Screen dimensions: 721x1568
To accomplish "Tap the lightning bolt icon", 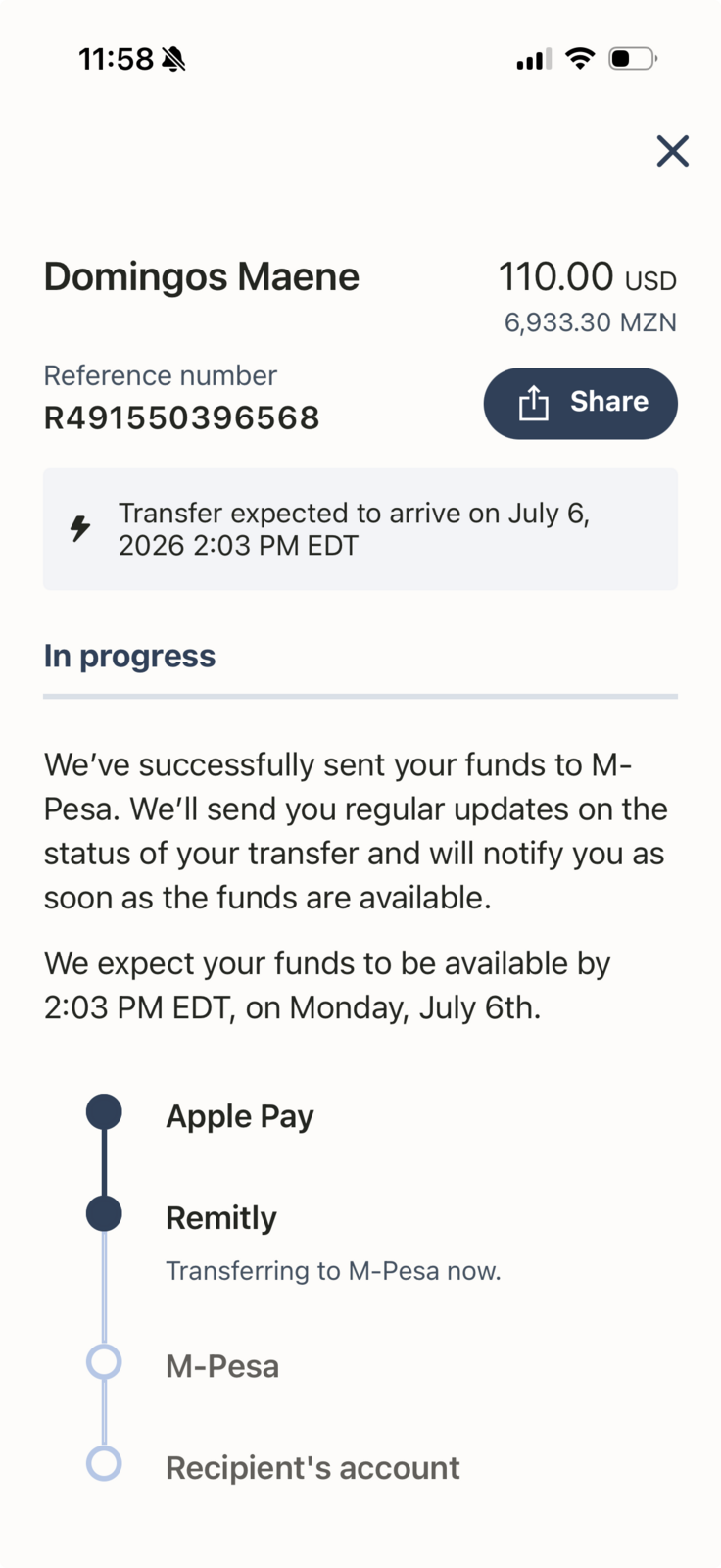I will point(80,528).
